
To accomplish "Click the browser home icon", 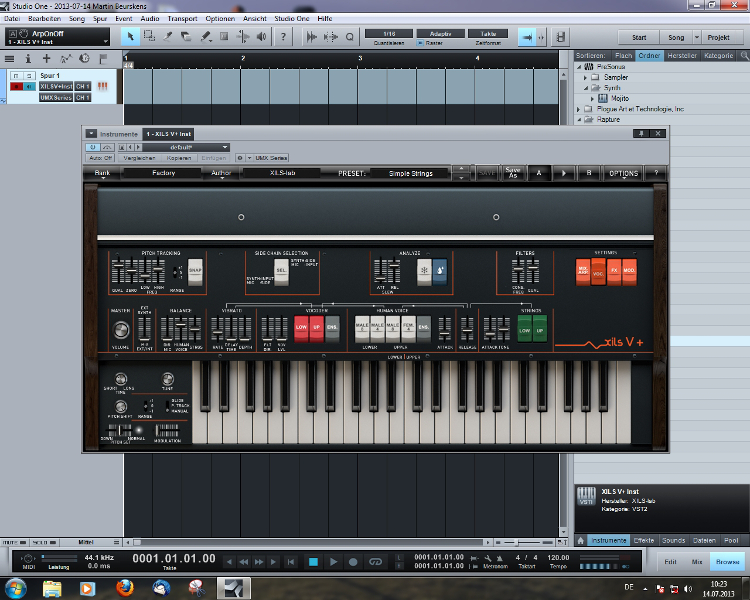I will (x=581, y=540).
